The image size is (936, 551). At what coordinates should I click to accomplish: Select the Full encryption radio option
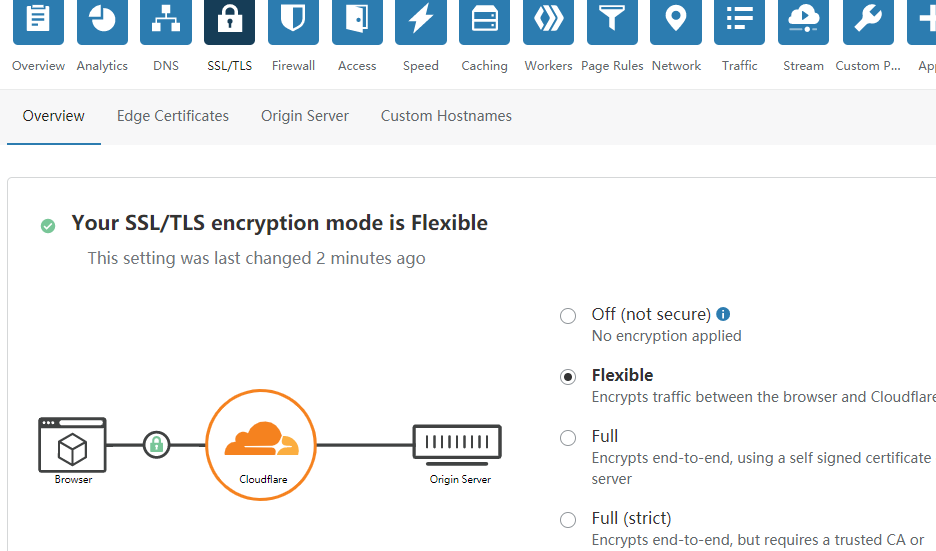point(568,438)
